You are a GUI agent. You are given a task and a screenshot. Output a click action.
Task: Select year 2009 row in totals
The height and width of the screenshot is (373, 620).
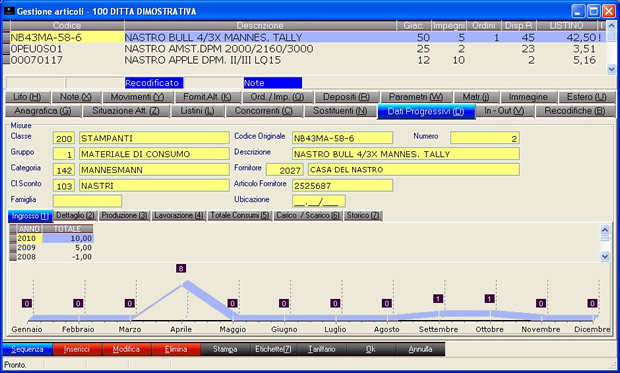51,248
